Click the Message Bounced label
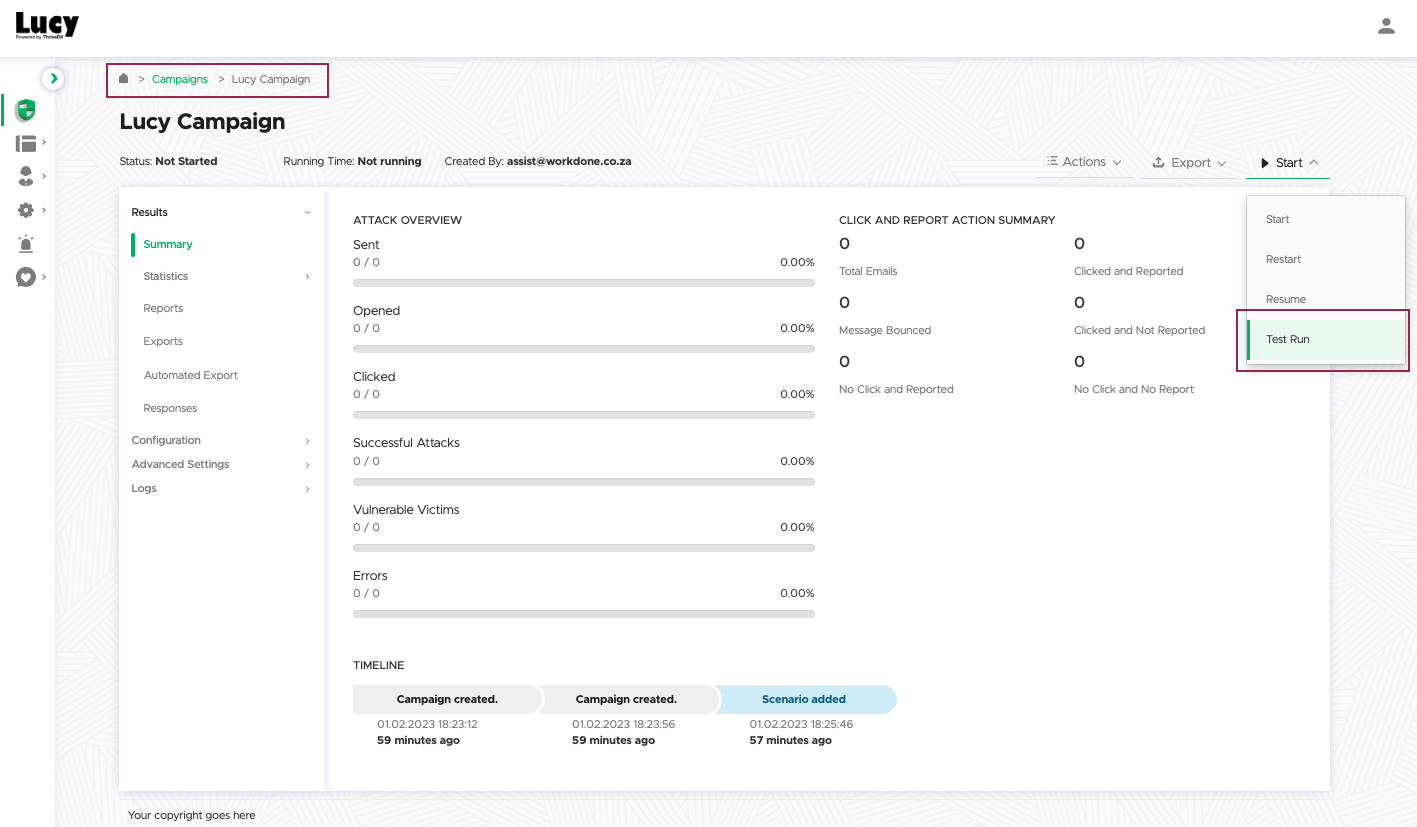This screenshot has height=827, width=1417. pos(885,330)
